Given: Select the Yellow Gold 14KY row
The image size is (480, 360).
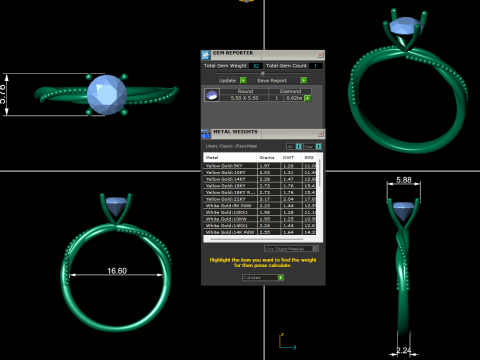Looking at the screenshot, I should 260,179.
